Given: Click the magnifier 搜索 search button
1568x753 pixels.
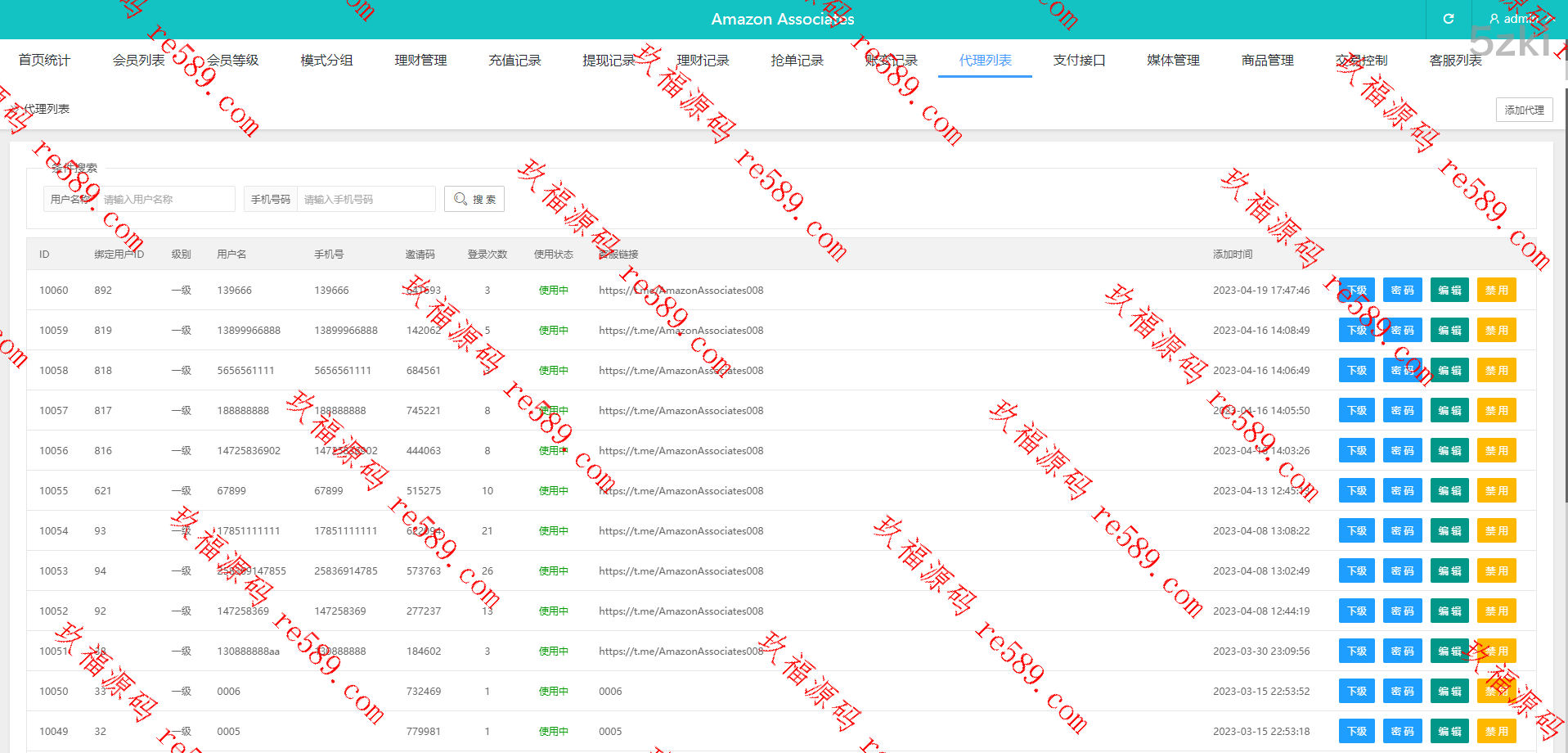Looking at the screenshot, I should 474,199.
